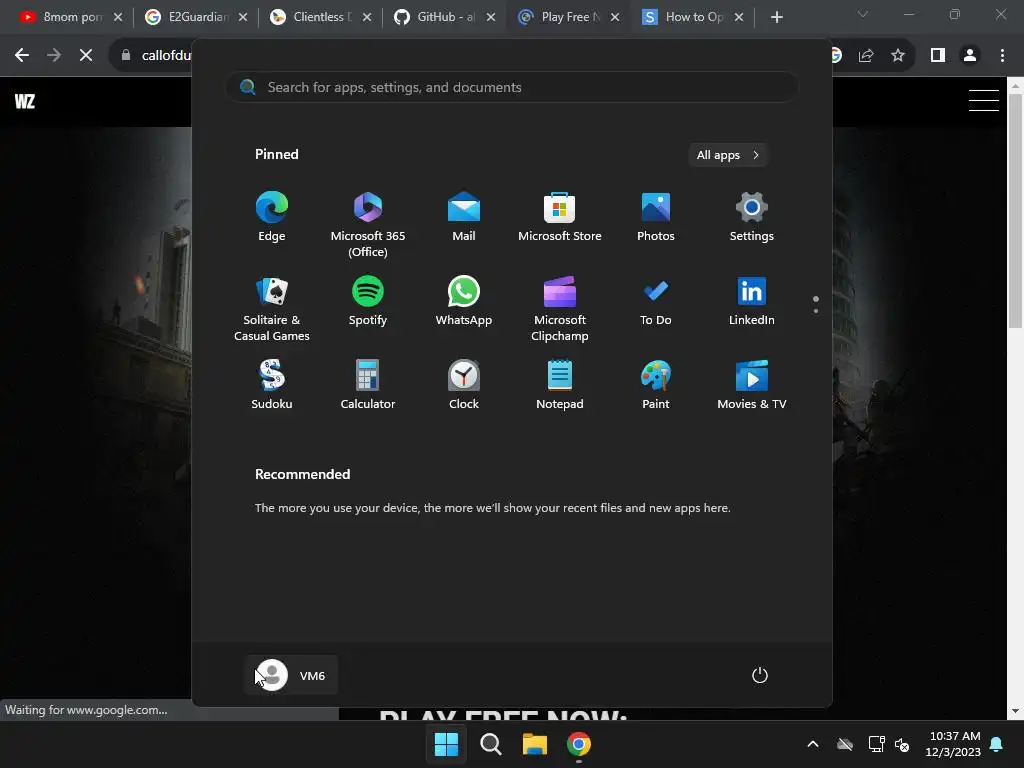
Task: Open taskbar Search
Action: 490,744
